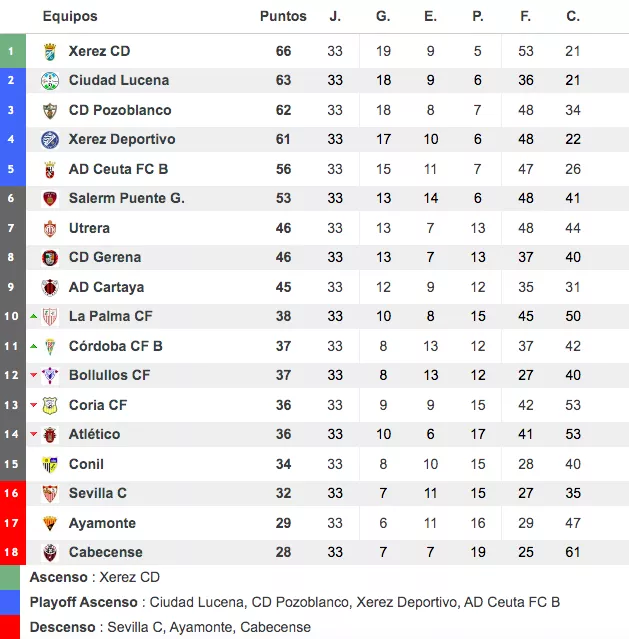Click the position 1 green rank cell
Viewport: 629px width, 639px height.
click(13, 51)
